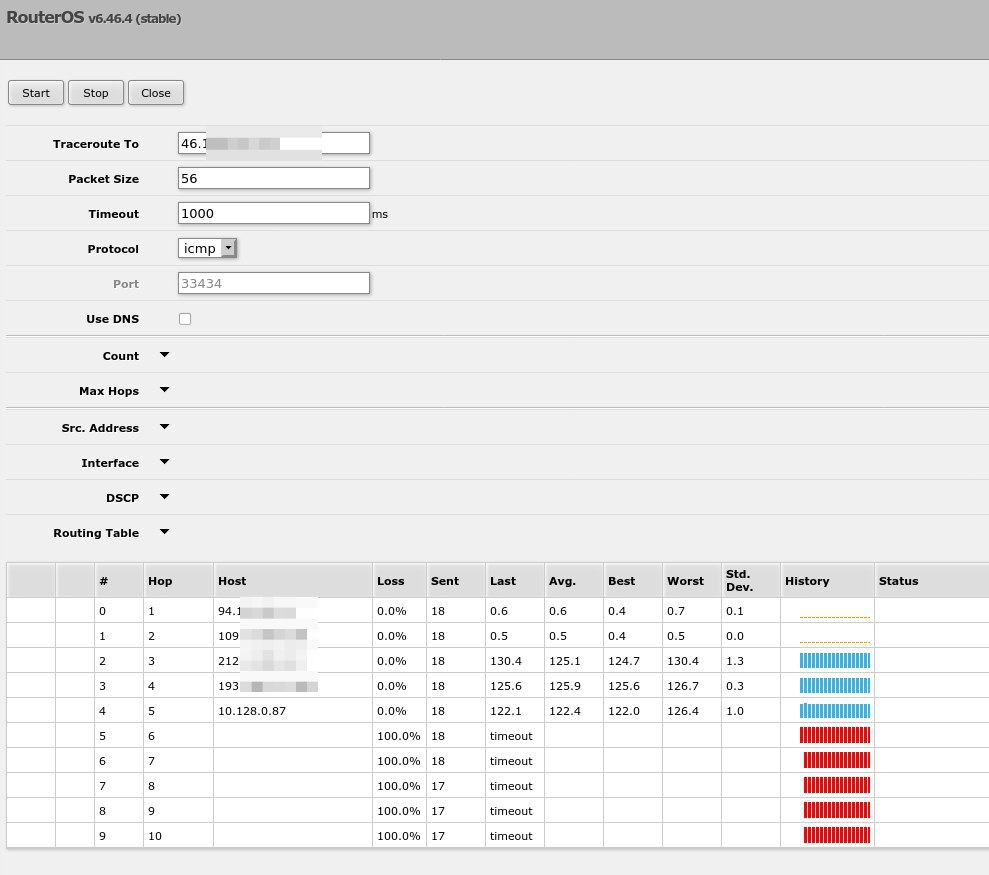Click the timeout text in hop 6 row
989x875 pixels.
point(511,736)
